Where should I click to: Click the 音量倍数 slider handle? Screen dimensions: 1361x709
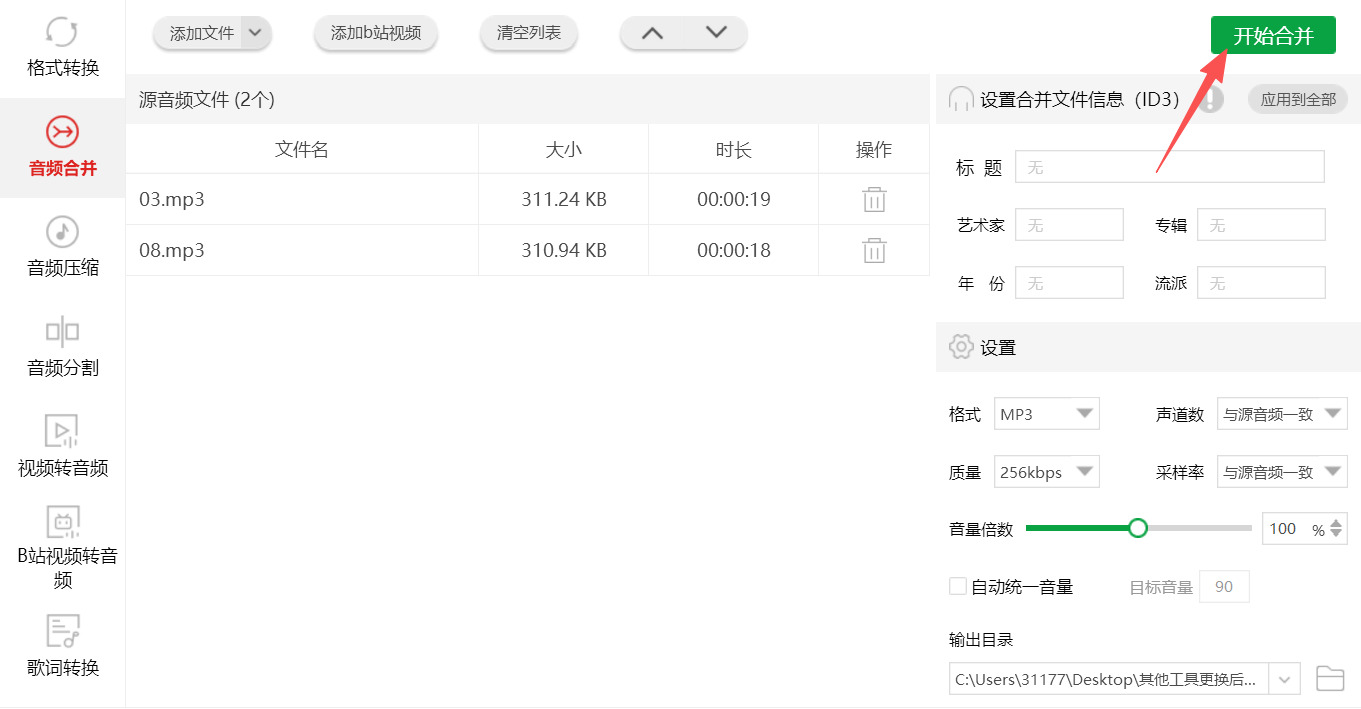click(x=1137, y=528)
